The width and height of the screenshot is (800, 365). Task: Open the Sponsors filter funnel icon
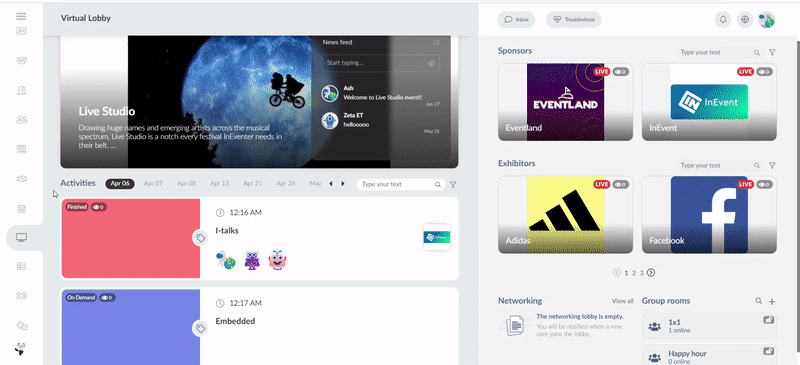click(x=772, y=53)
